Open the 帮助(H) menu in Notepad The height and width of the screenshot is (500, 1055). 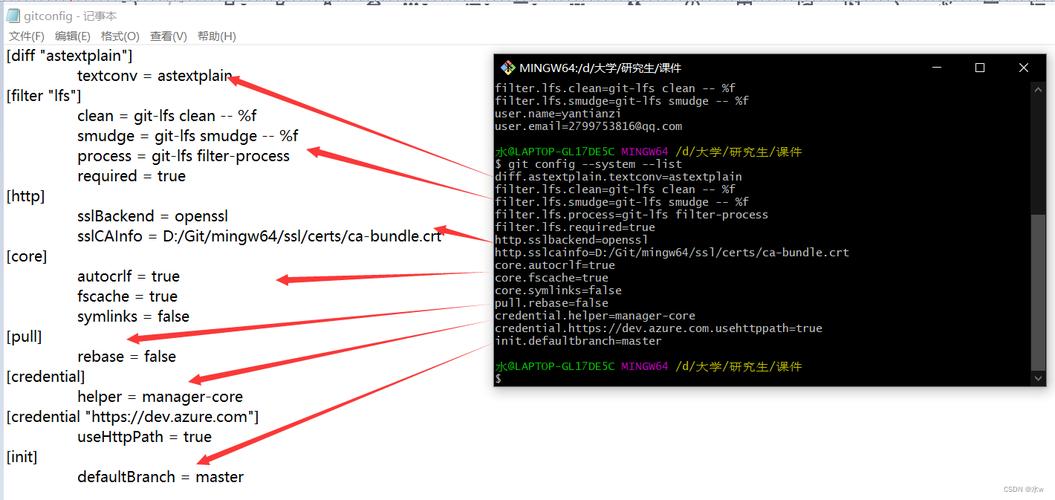point(217,36)
